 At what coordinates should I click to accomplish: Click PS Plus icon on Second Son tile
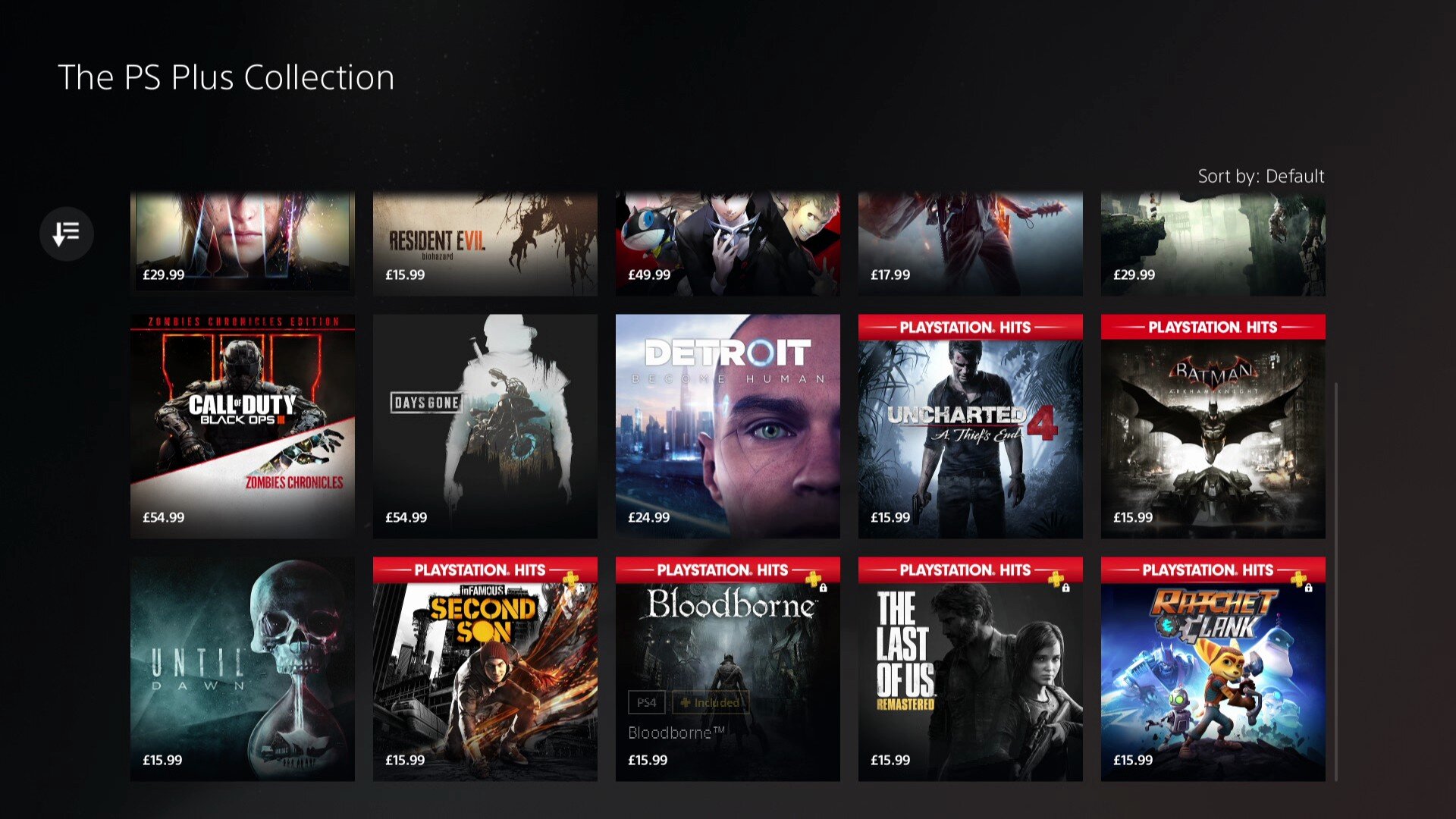click(571, 580)
